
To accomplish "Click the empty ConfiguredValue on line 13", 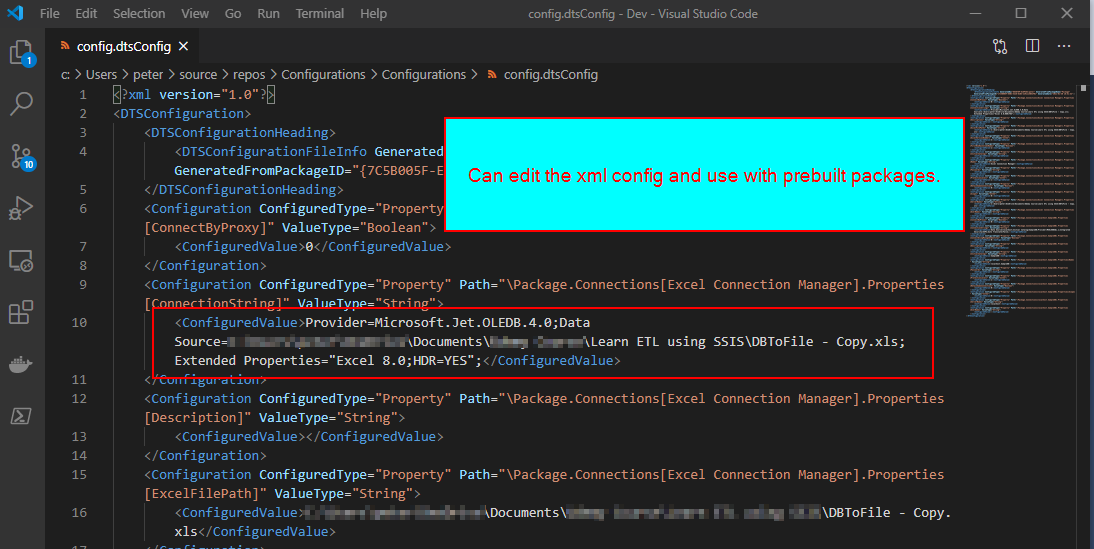I will pyautogui.click(x=309, y=436).
